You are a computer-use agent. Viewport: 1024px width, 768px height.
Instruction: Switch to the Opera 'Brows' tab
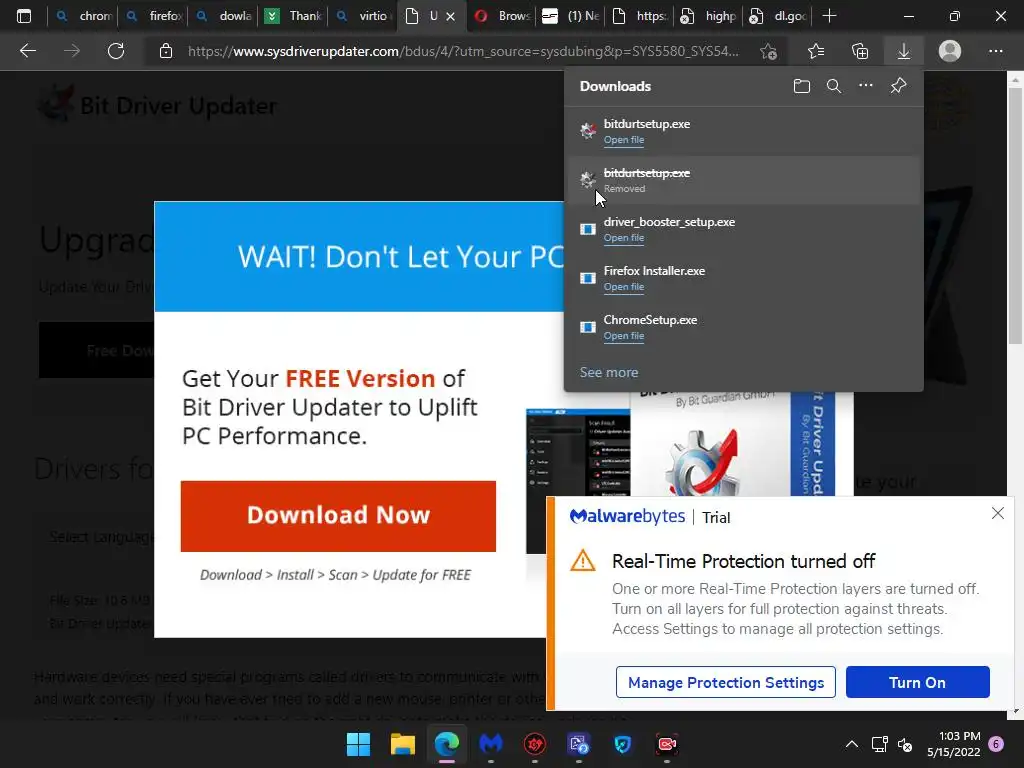[x=503, y=16]
